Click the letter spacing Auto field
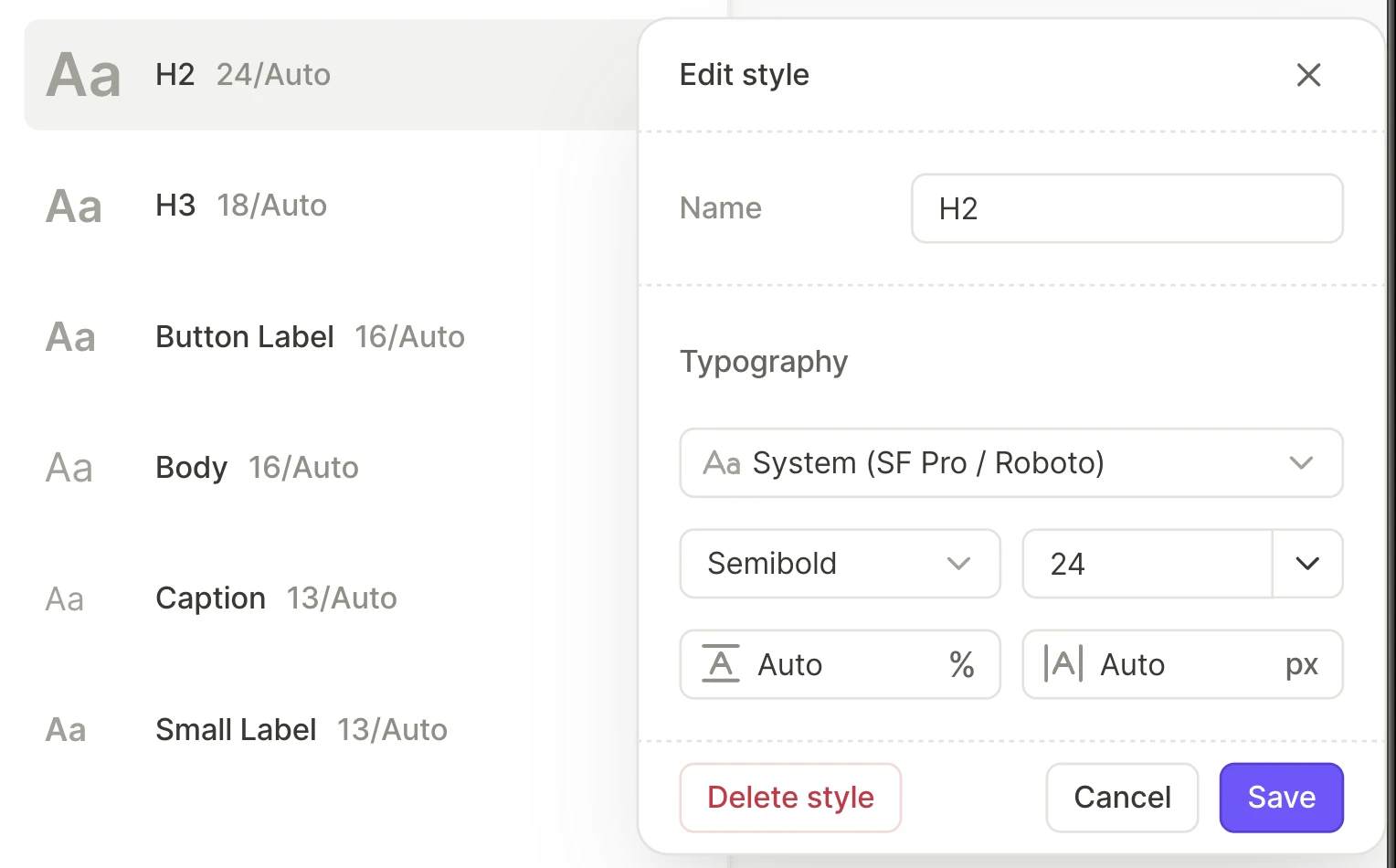 click(1182, 664)
